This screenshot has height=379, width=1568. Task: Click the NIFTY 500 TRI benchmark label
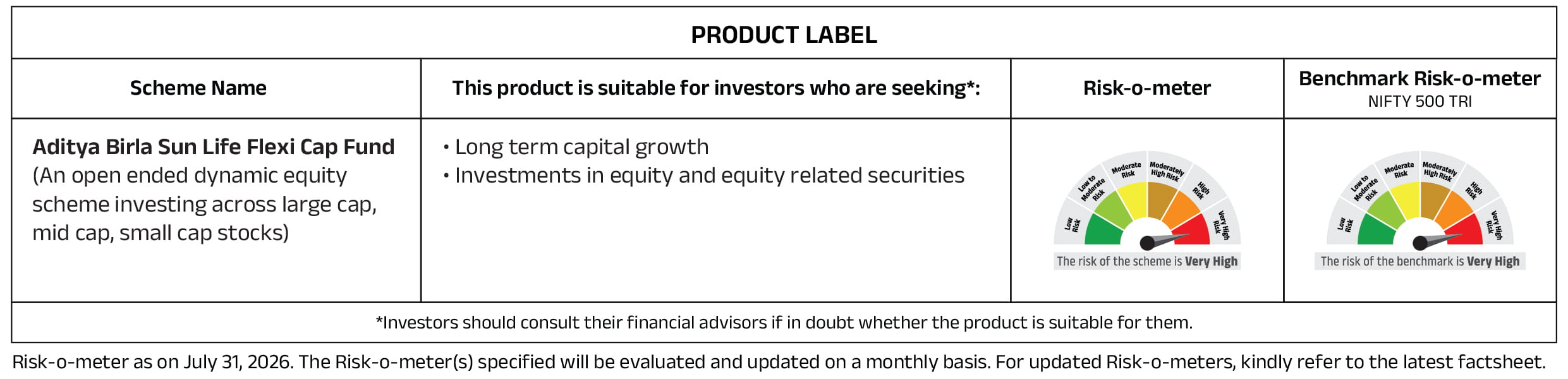[x=1419, y=102]
